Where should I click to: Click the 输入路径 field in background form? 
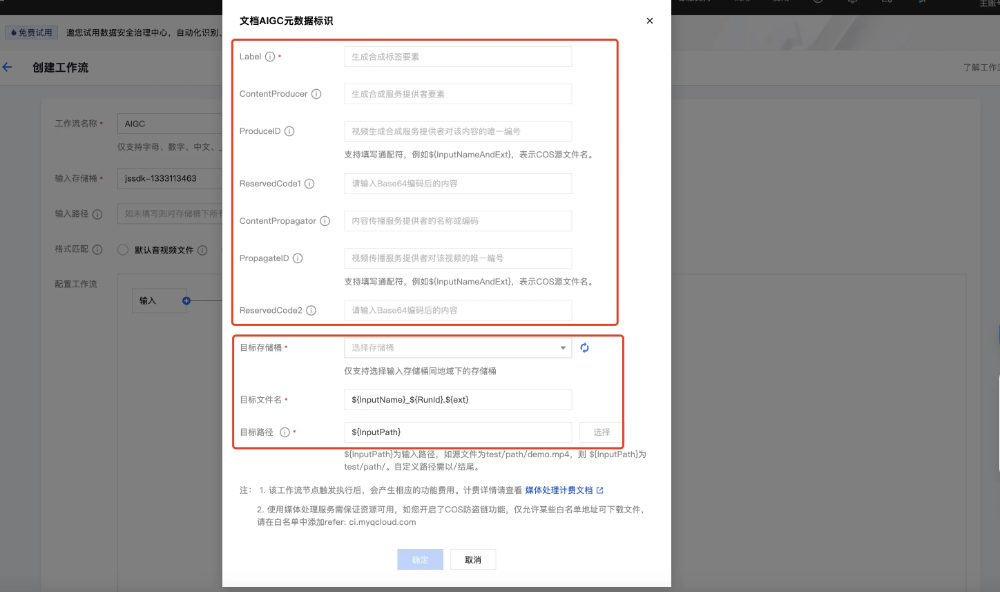[170, 214]
